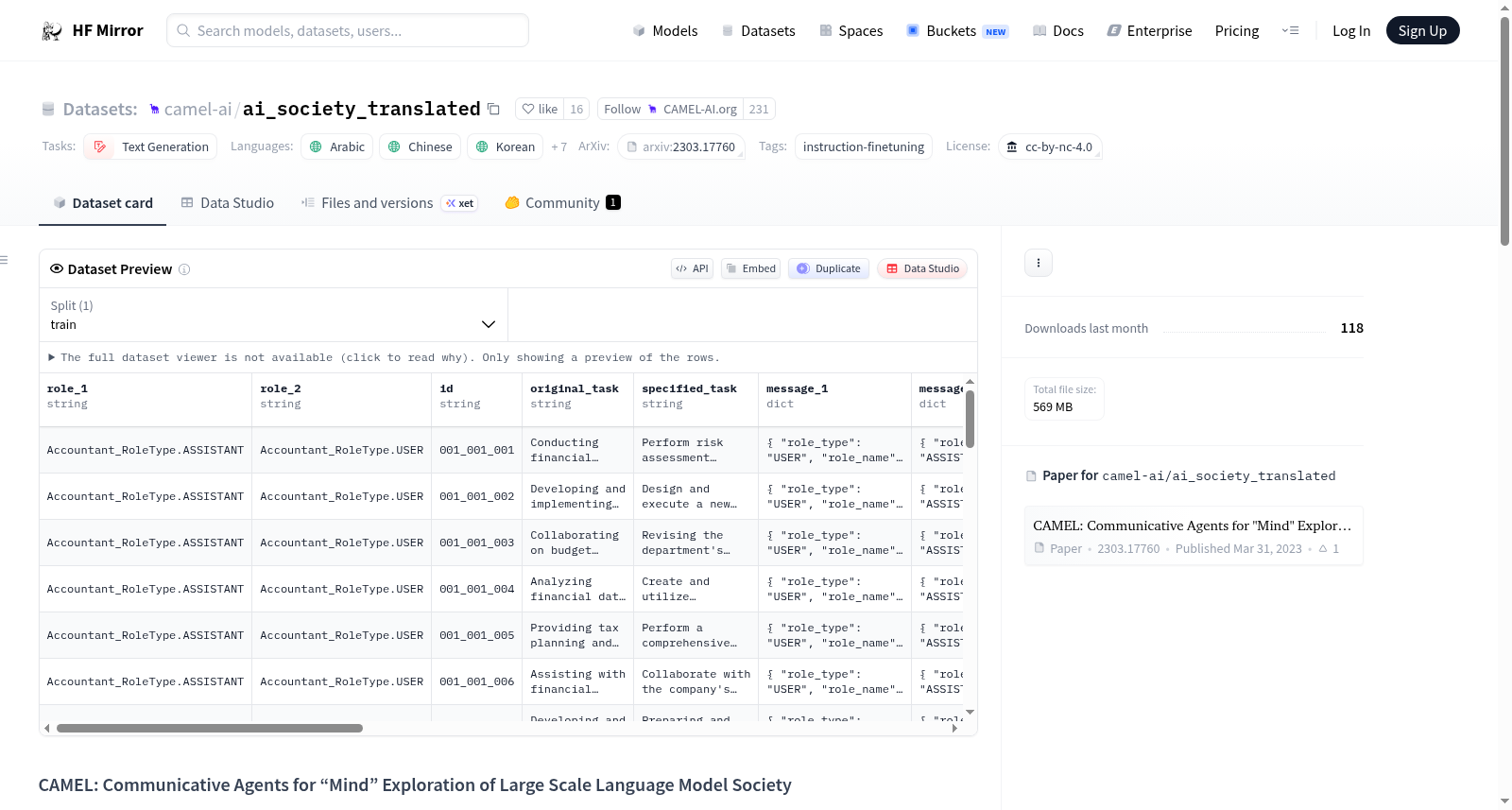Image resolution: width=1512 pixels, height=810 pixels.
Task: Open the three-dot options menu
Action: [x=1039, y=263]
